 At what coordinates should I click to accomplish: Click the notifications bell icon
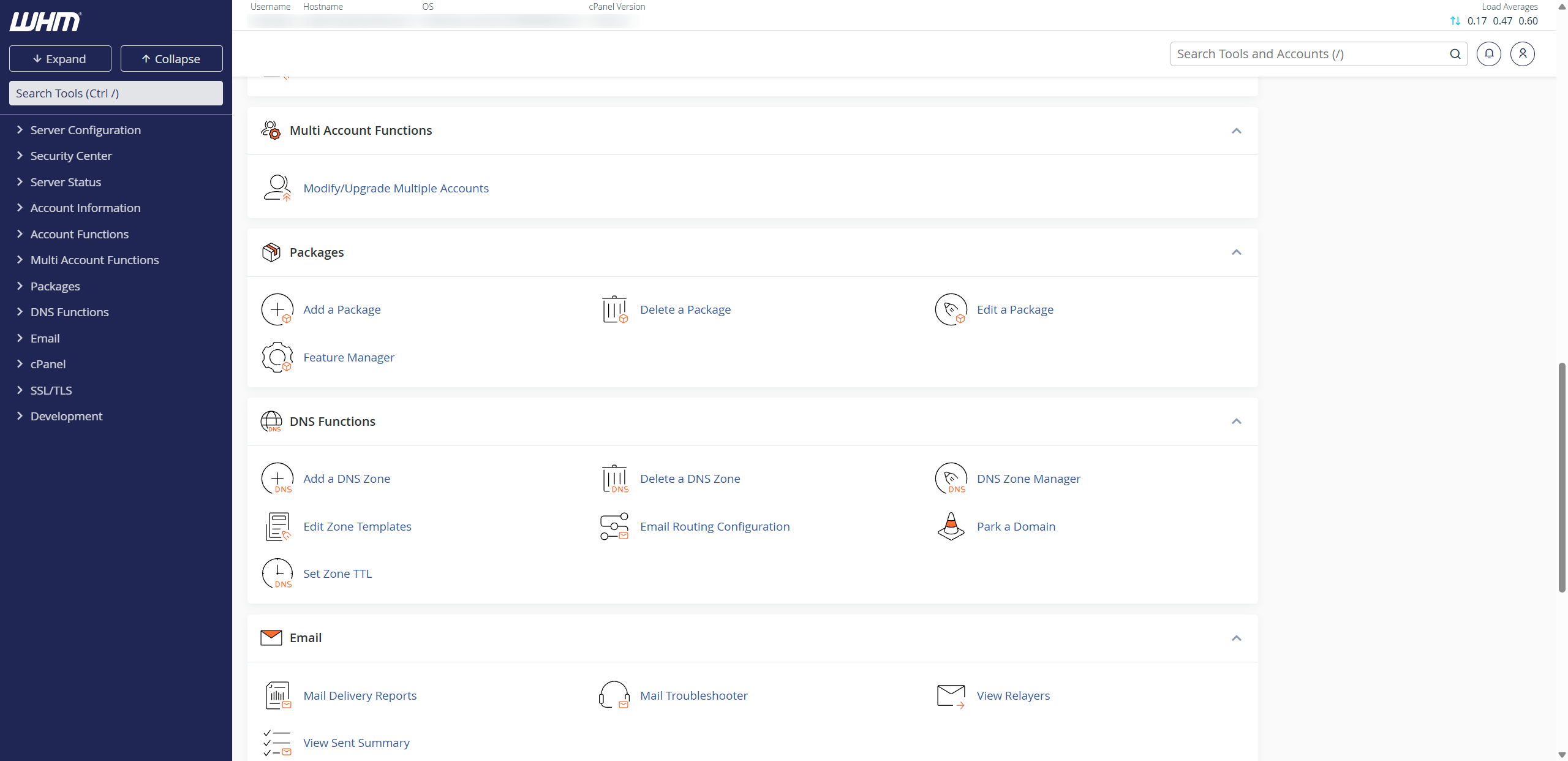(x=1488, y=54)
